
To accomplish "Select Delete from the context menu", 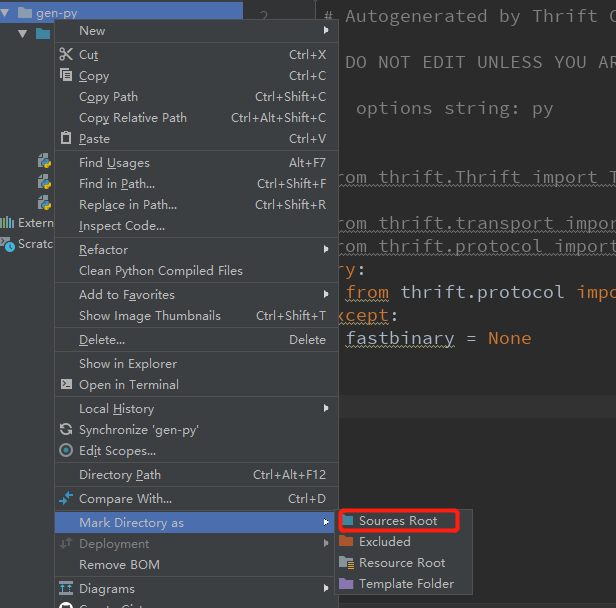I will (196, 339).
